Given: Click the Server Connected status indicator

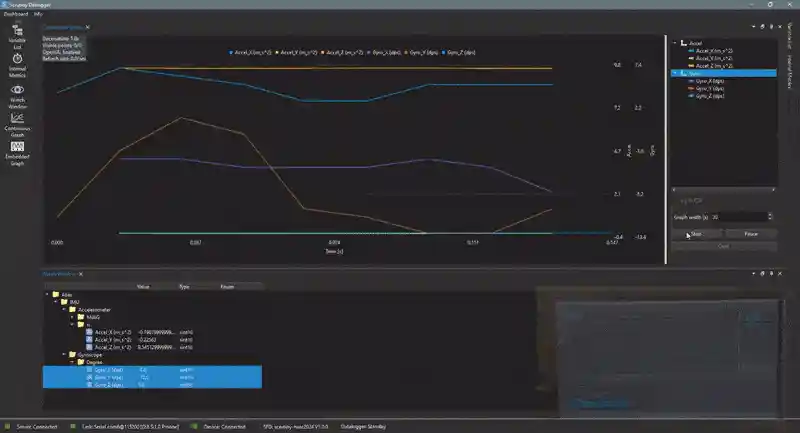Looking at the screenshot, I should point(32,426).
